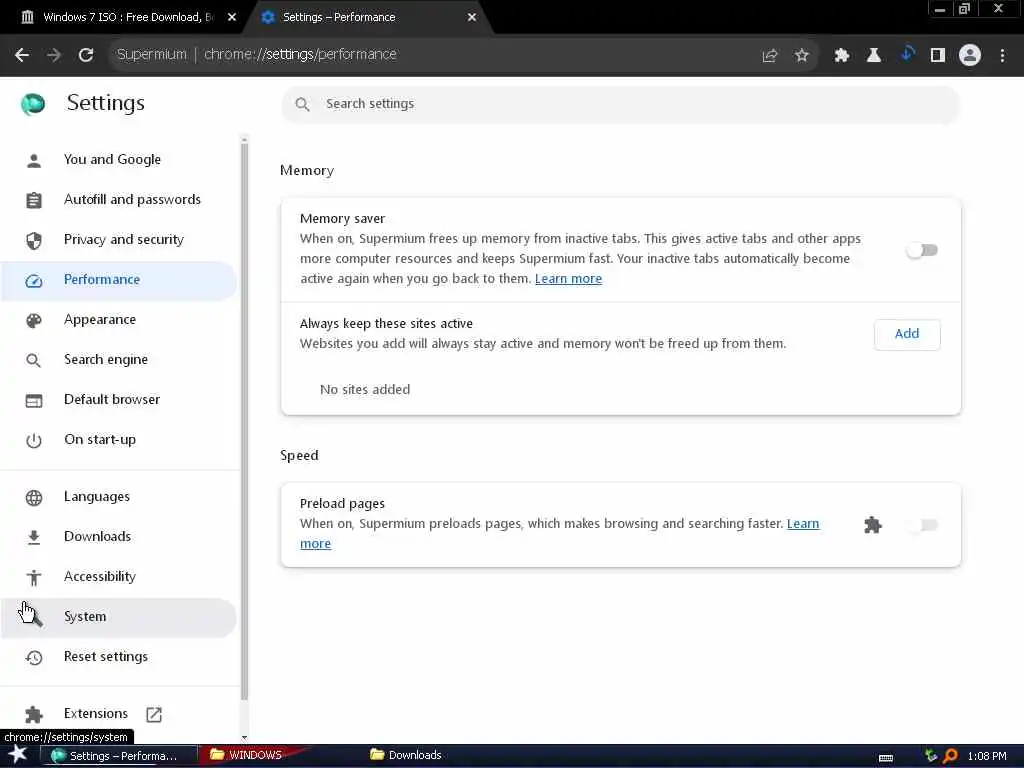Open the Experiments flask icon
Image resolution: width=1024 pixels, height=768 pixels.
pyautogui.click(x=874, y=56)
